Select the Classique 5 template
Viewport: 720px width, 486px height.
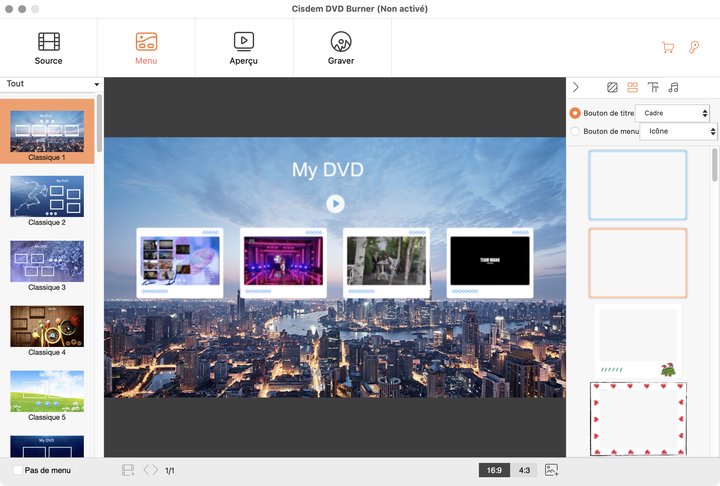pyautogui.click(x=47, y=396)
